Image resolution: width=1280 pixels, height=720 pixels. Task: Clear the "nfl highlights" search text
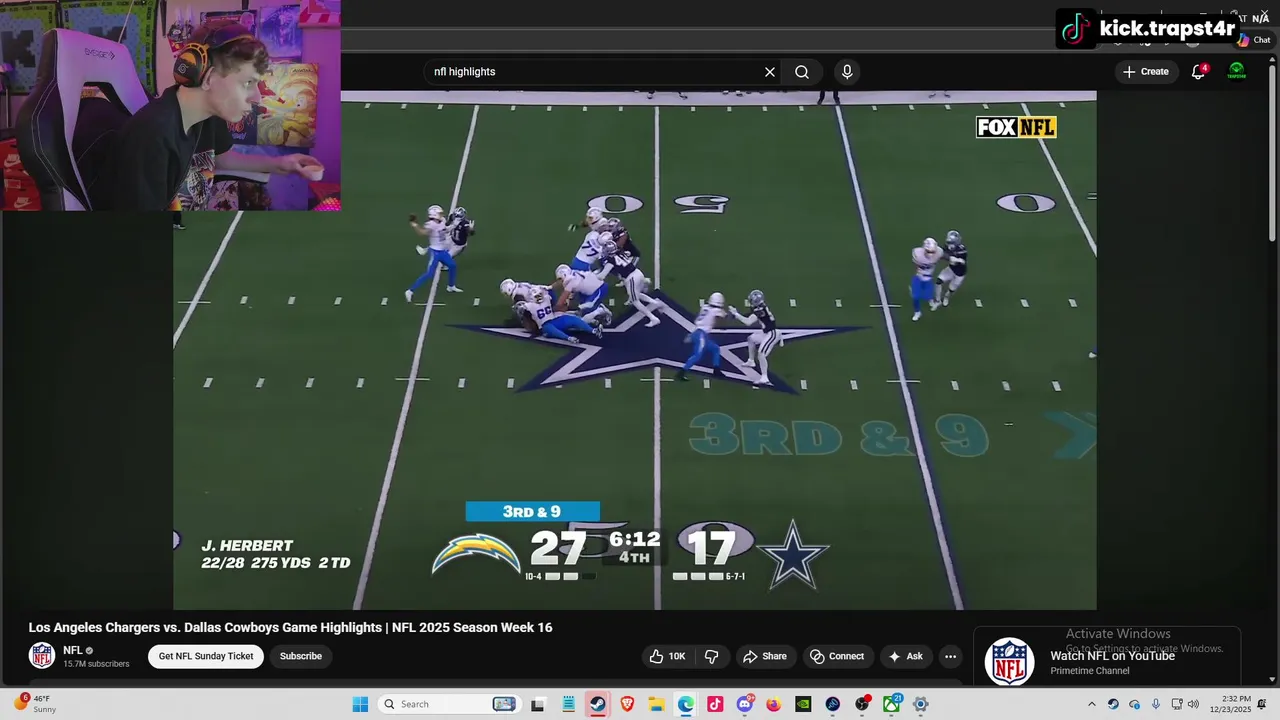(x=770, y=72)
